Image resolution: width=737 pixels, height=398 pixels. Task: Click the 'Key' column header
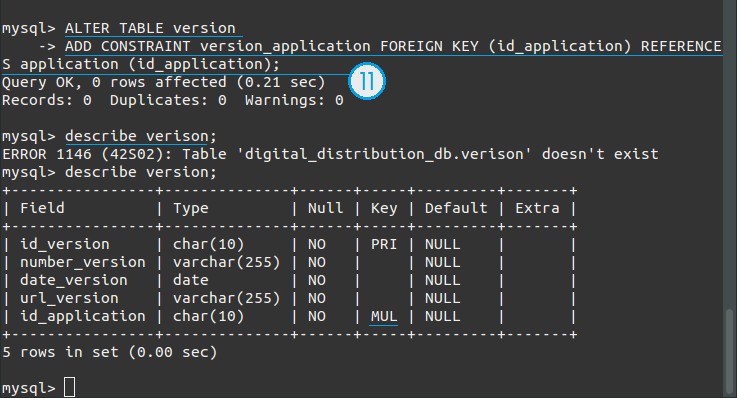tap(384, 208)
